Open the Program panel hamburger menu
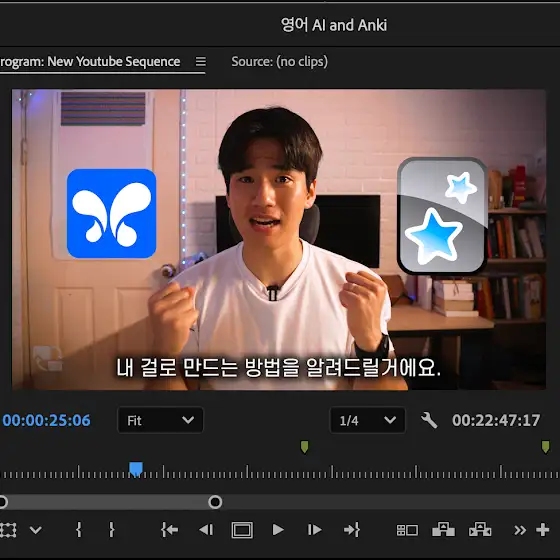The width and height of the screenshot is (560, 560). [201, 61]
